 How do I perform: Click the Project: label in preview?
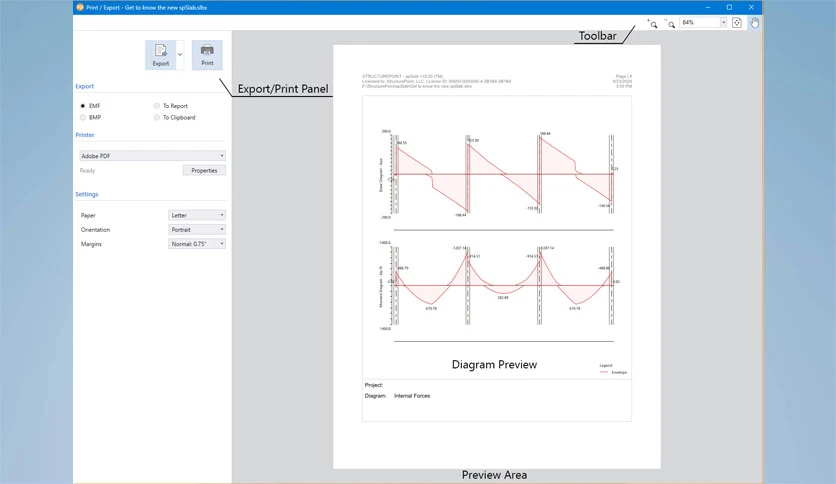coord(374,385)
